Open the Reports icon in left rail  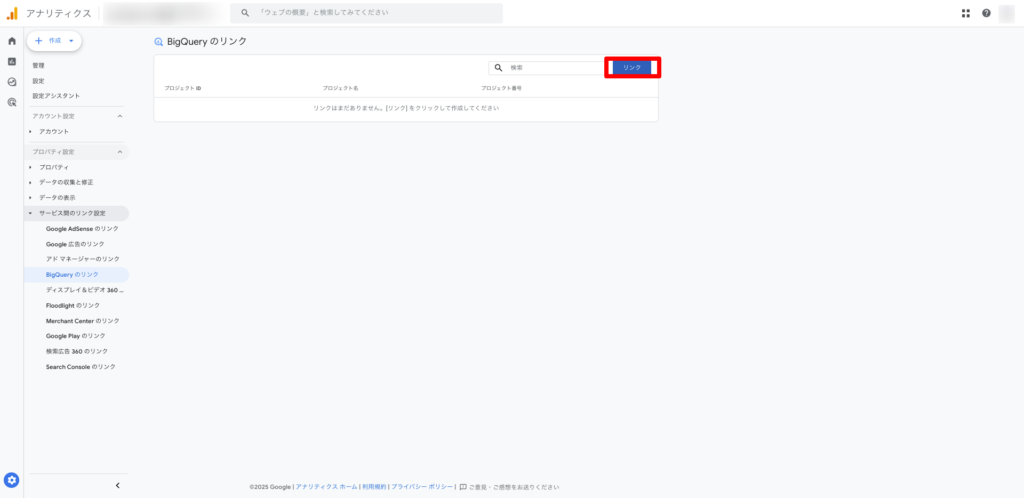[12, 61]
